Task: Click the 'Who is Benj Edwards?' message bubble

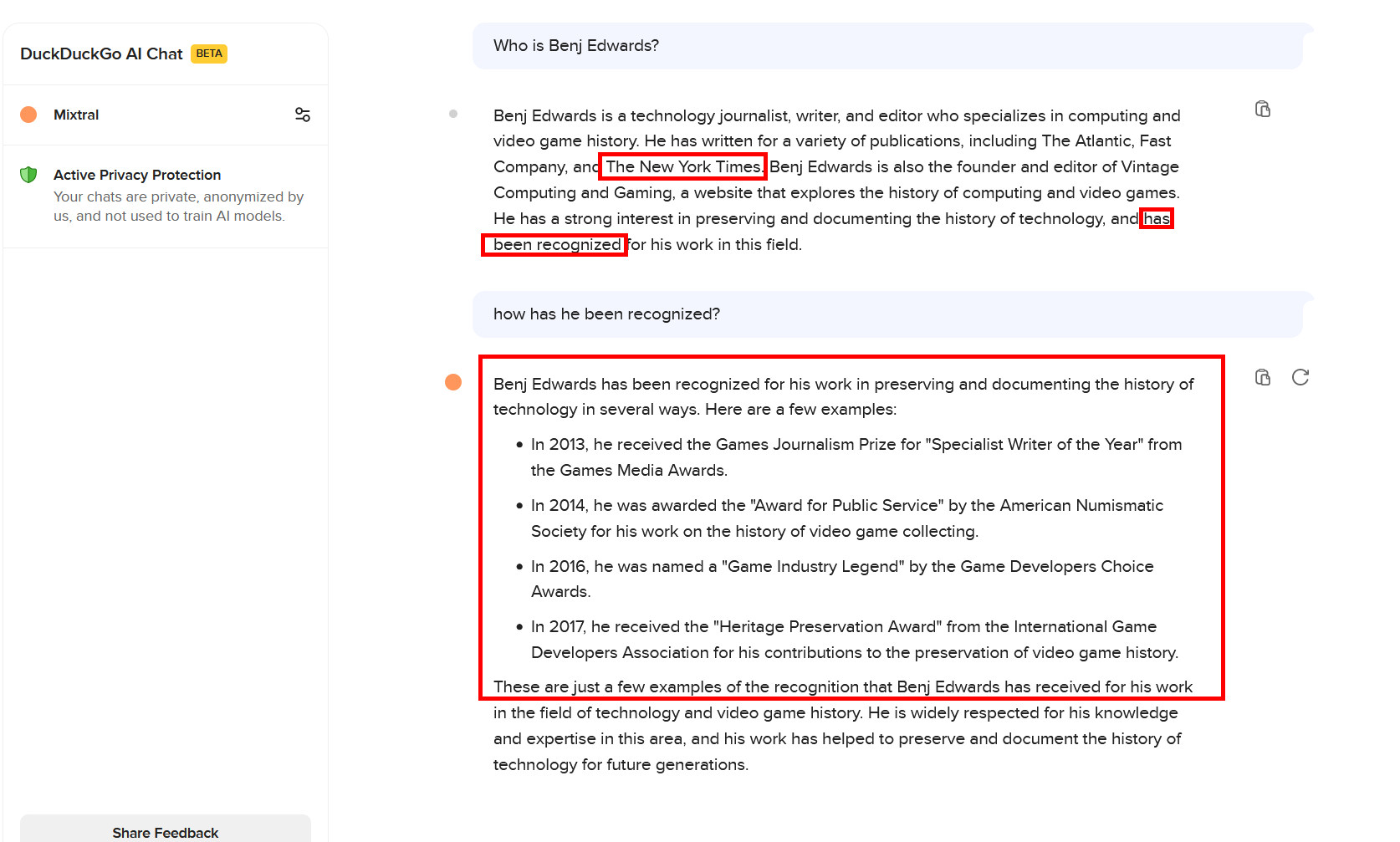Action: [887, 46]
